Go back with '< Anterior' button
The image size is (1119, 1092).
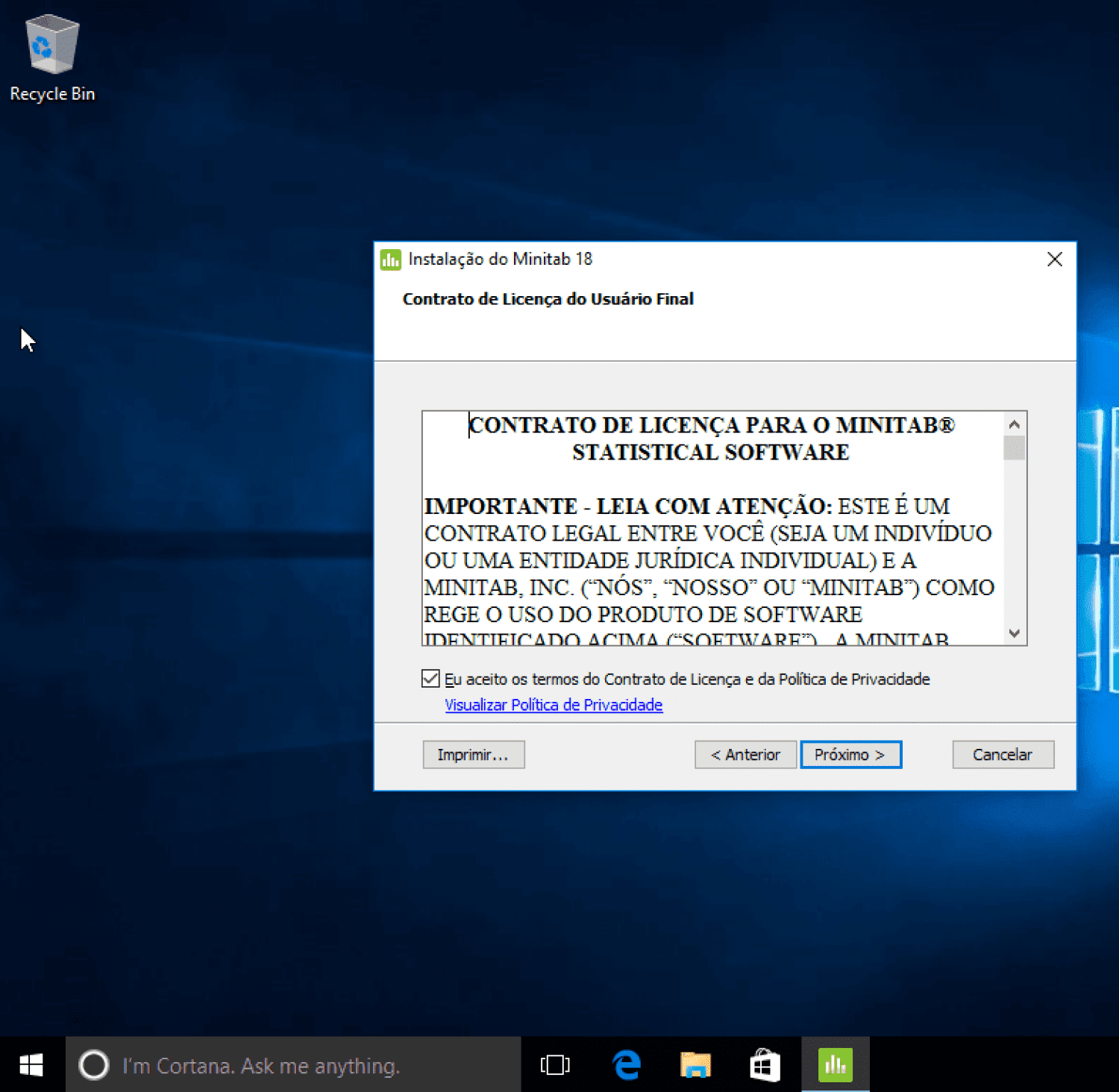click(745, 754)
